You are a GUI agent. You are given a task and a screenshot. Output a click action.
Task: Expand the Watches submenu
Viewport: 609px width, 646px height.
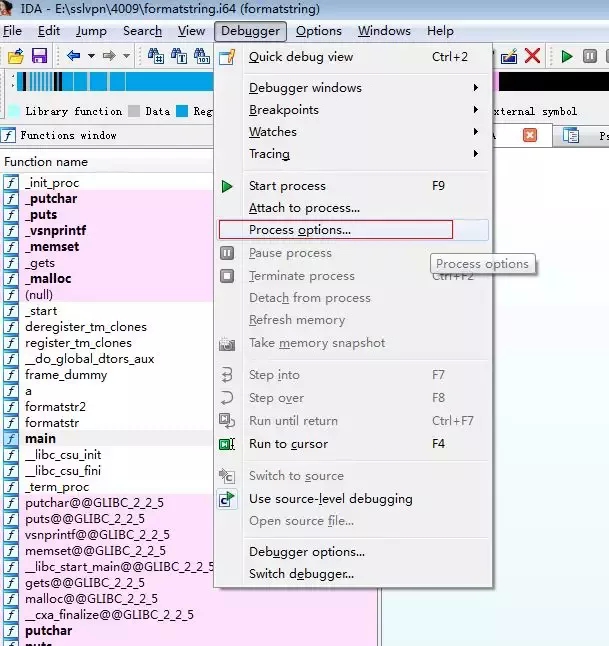click(x=354, y=132)
